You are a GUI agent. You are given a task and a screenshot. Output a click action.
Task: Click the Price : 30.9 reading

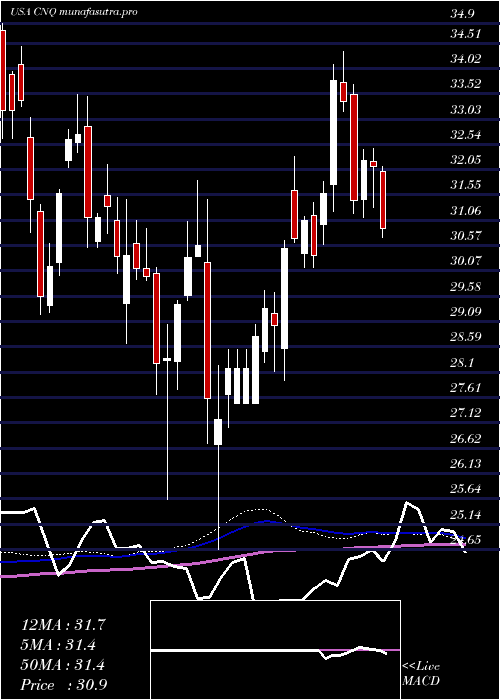tap(64, 685)
